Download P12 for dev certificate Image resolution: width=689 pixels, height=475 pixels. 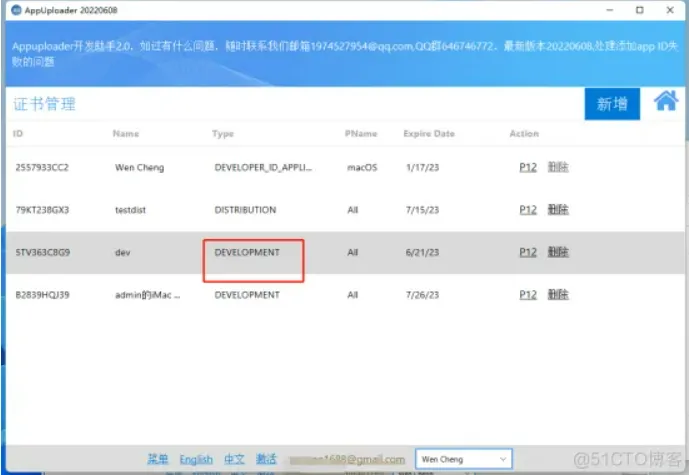coord(528,252)
